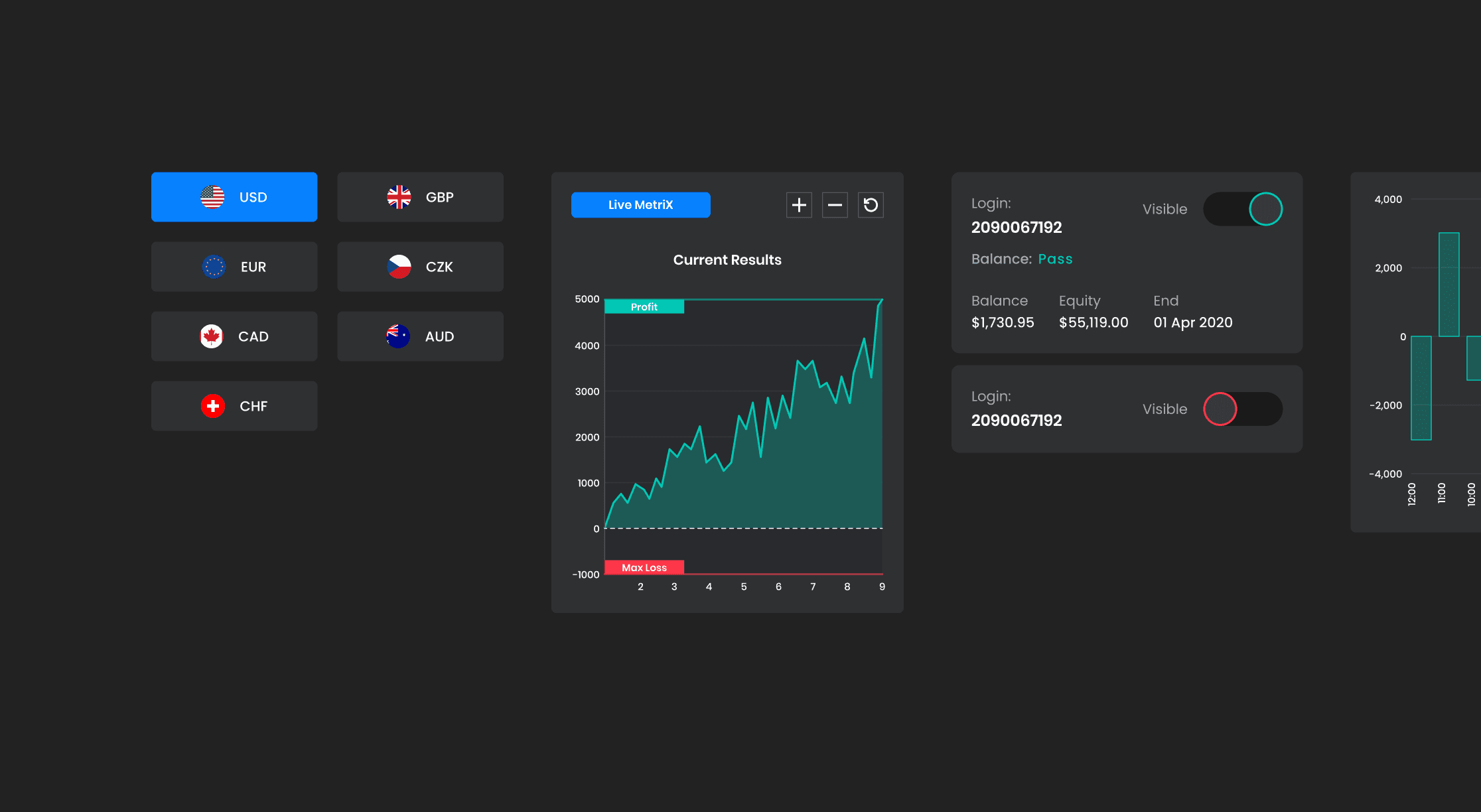Click the Canadian flag icon
This screenshot has width=1481, height=812.
point(212,336)
